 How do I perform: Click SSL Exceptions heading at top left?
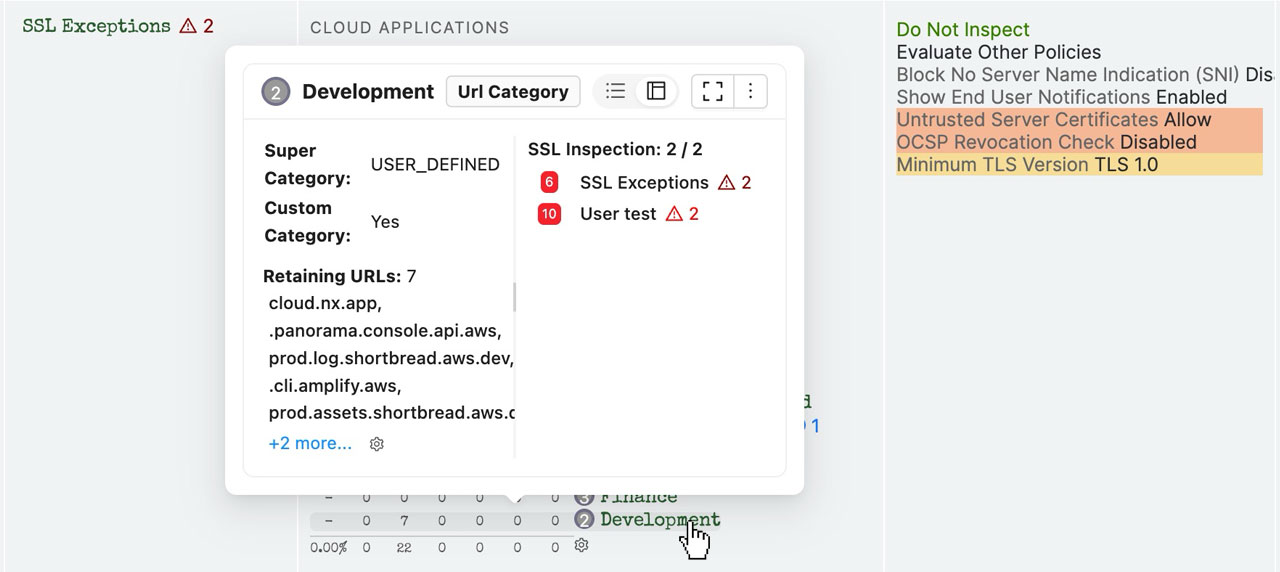tap(96, 26)
